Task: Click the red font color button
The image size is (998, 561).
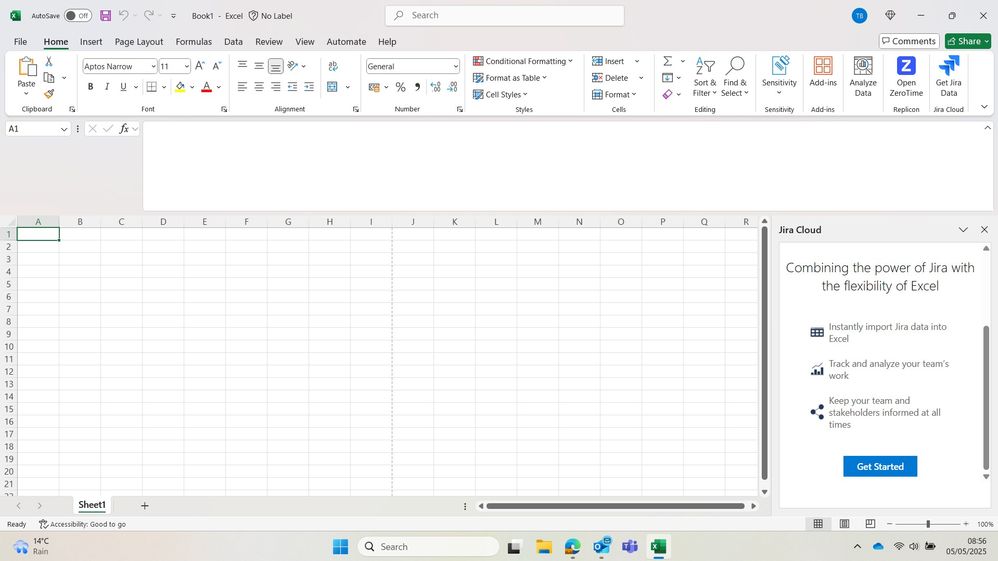Action: pos(206,87)
